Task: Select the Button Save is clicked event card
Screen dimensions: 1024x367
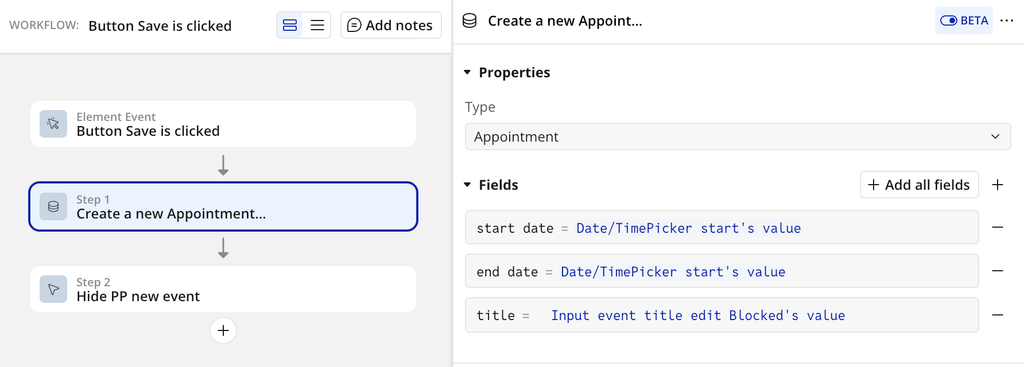Action: 223,123
